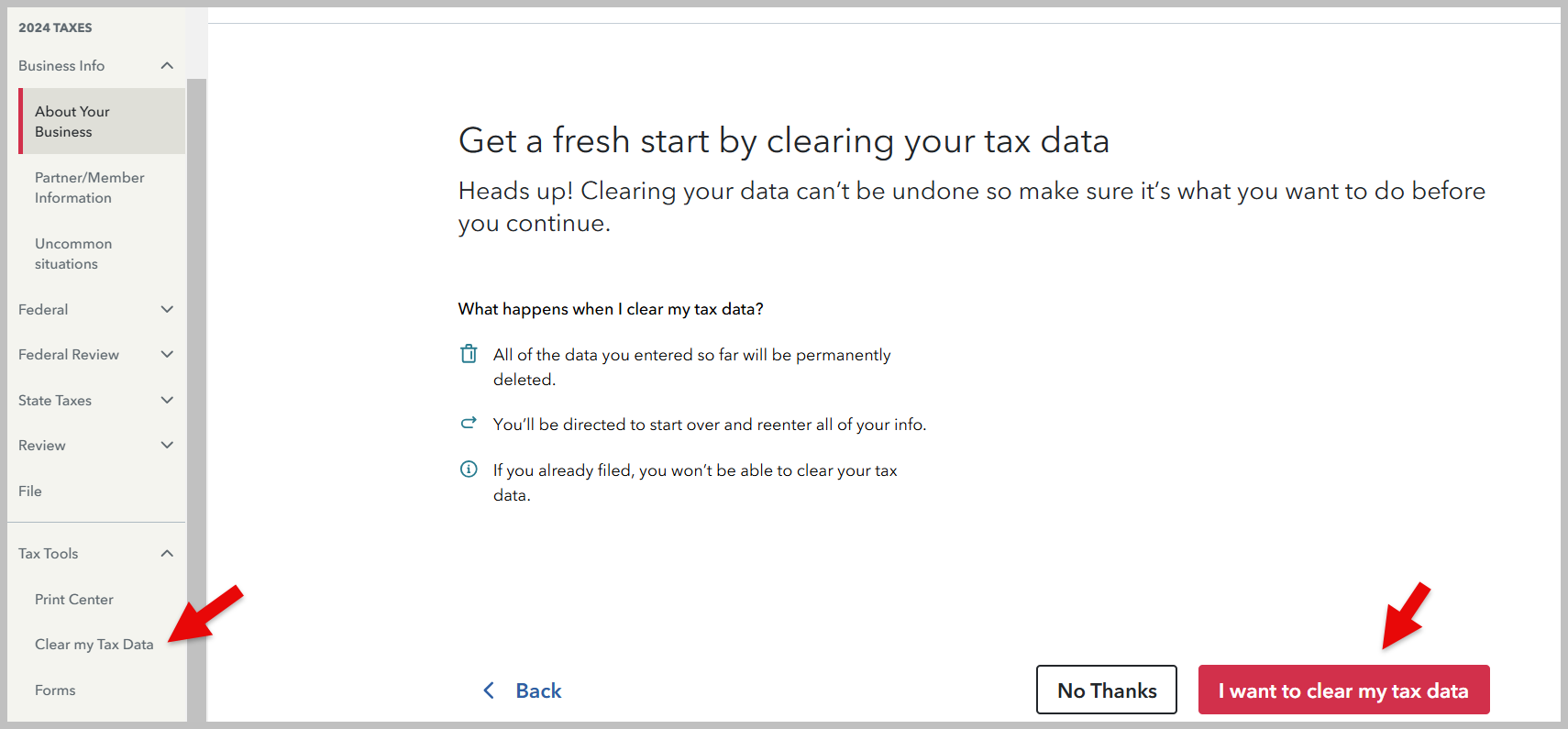Expand the Federal Review section
Image resolution: width=1568 pixels, height=729 pixels.
pos(167,355)
